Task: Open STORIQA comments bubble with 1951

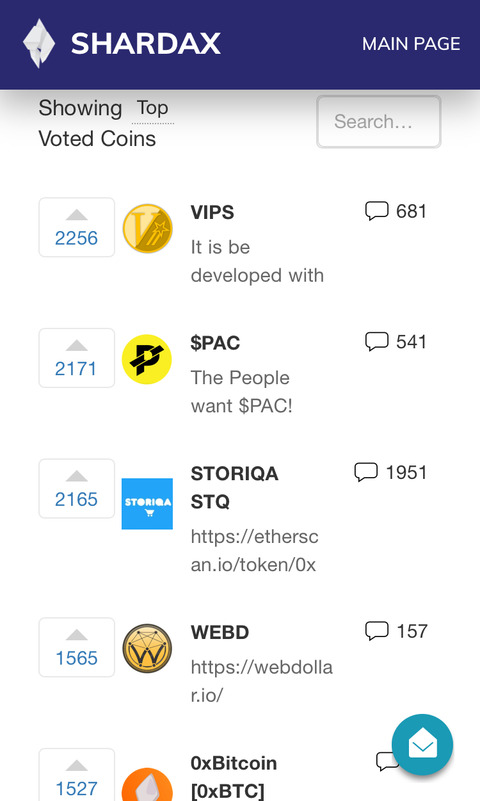Action: [x=366, y=472]
